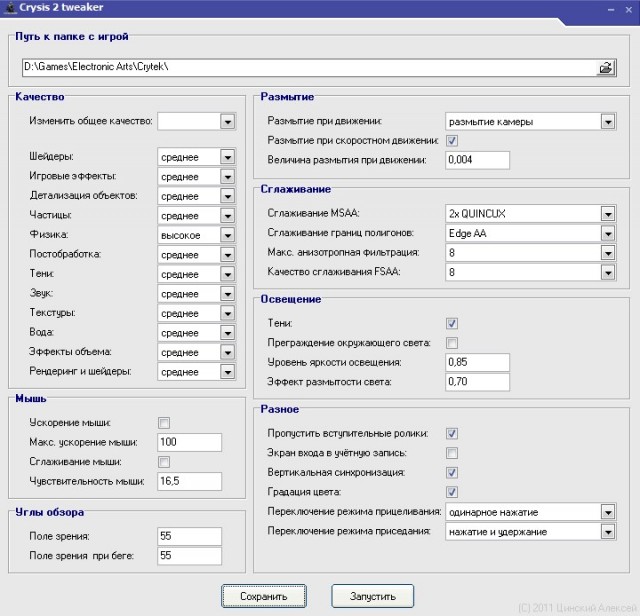This screenshot has height=616, width=640.
Task: Expand the Сглаживание MSAA dropdown
Action: tap(607, 213)
